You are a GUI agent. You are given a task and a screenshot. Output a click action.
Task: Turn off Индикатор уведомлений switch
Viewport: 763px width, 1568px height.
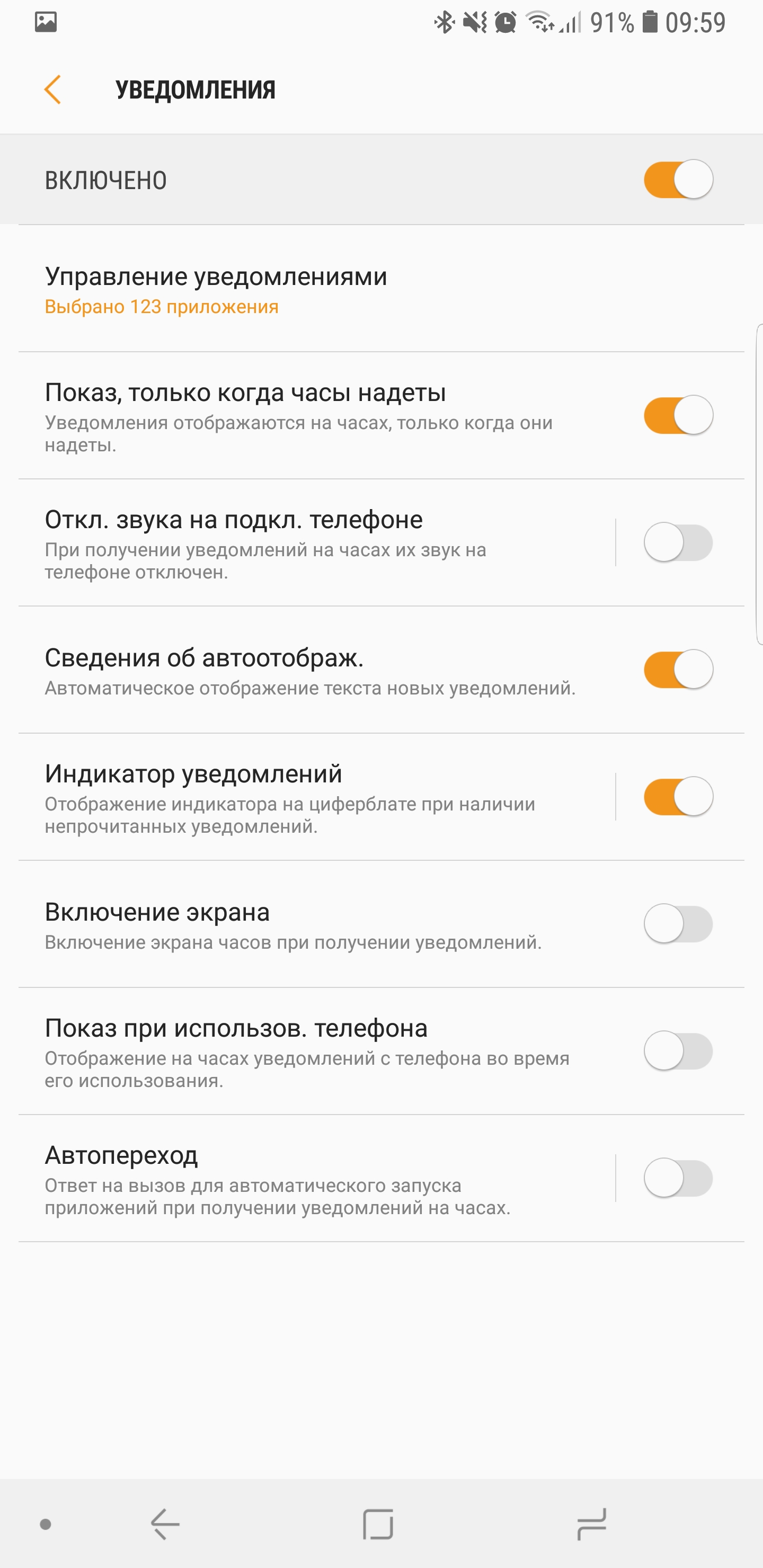point(678,797)
